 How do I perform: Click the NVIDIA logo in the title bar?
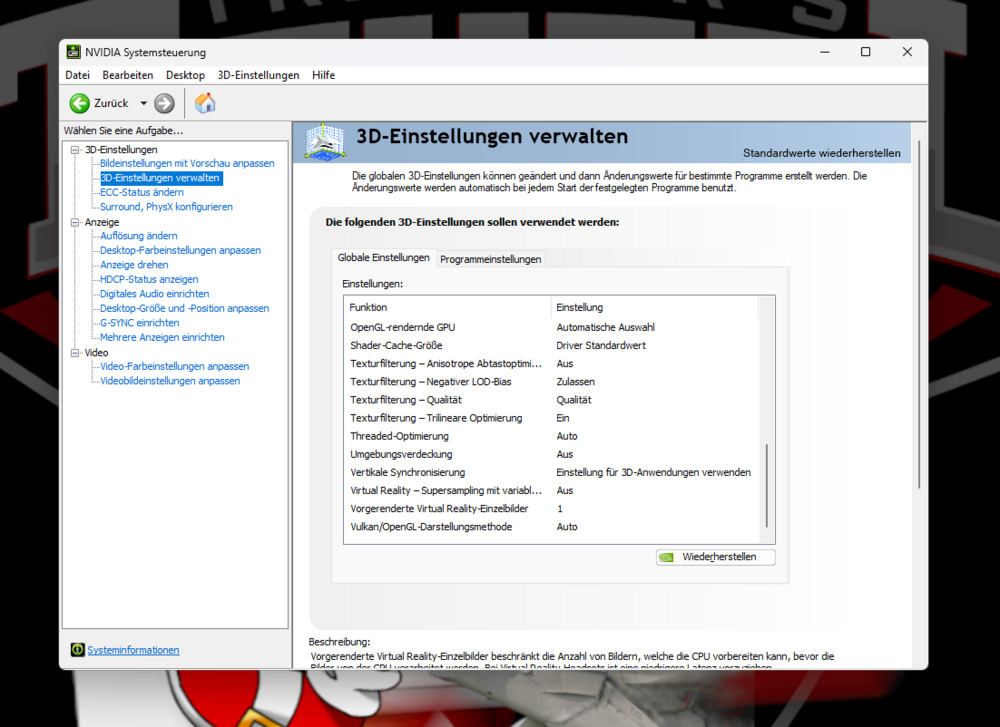[x=73, y=51]
